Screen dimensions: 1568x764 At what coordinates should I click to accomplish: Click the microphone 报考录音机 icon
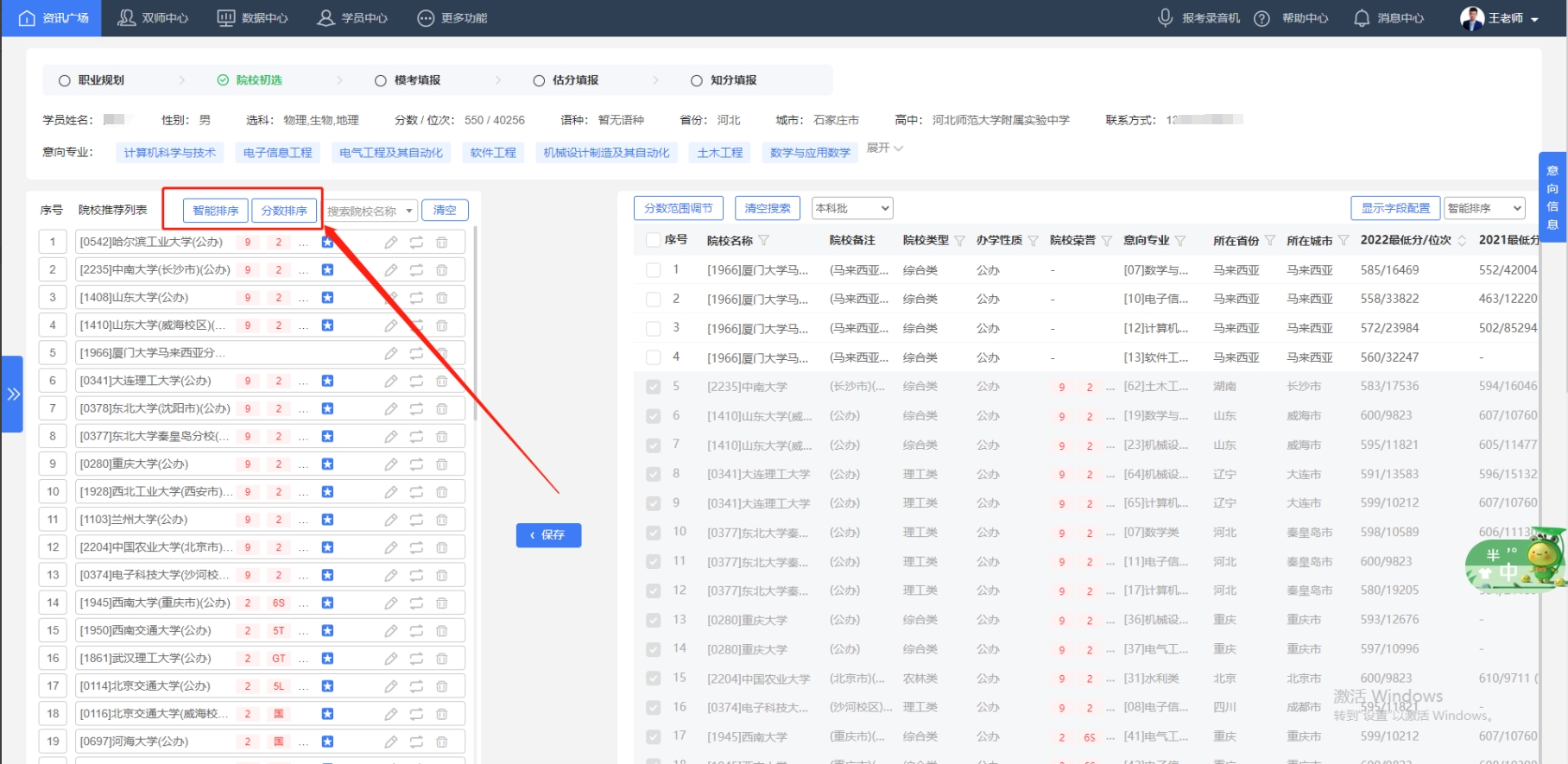[1166, 17]
